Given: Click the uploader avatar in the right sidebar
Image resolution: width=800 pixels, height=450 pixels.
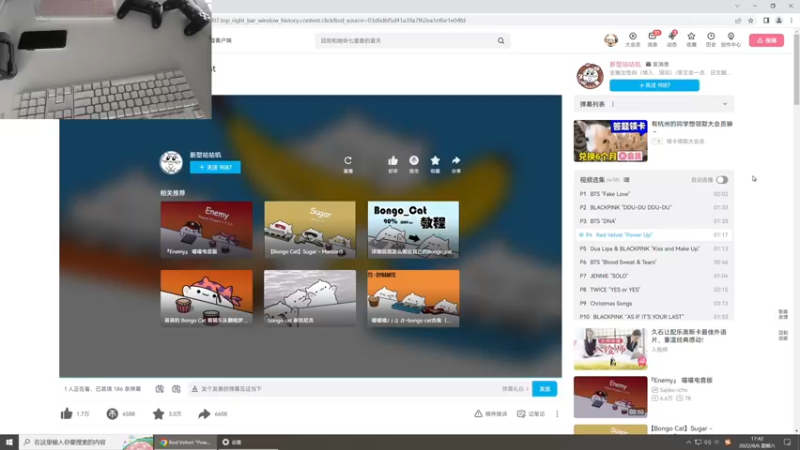Looking at the screenshot, I should 590,76.
